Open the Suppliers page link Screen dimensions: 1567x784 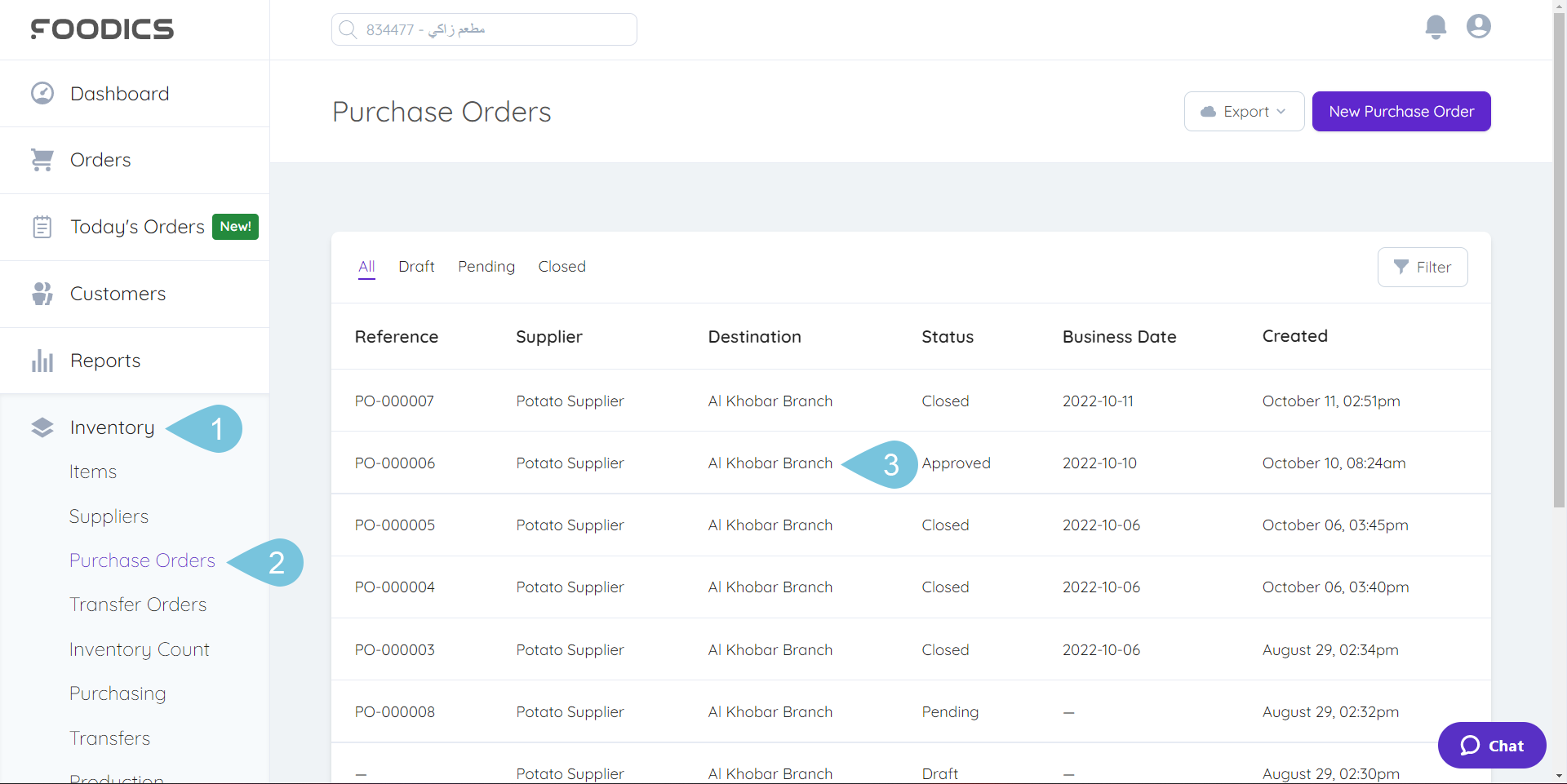109,516
